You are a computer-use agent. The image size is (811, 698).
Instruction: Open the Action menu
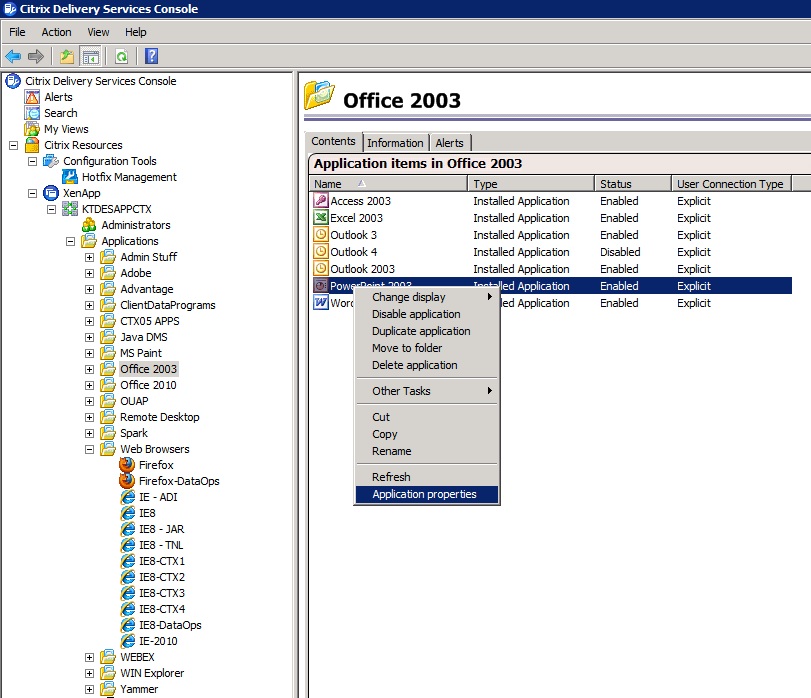pos(56,32)
